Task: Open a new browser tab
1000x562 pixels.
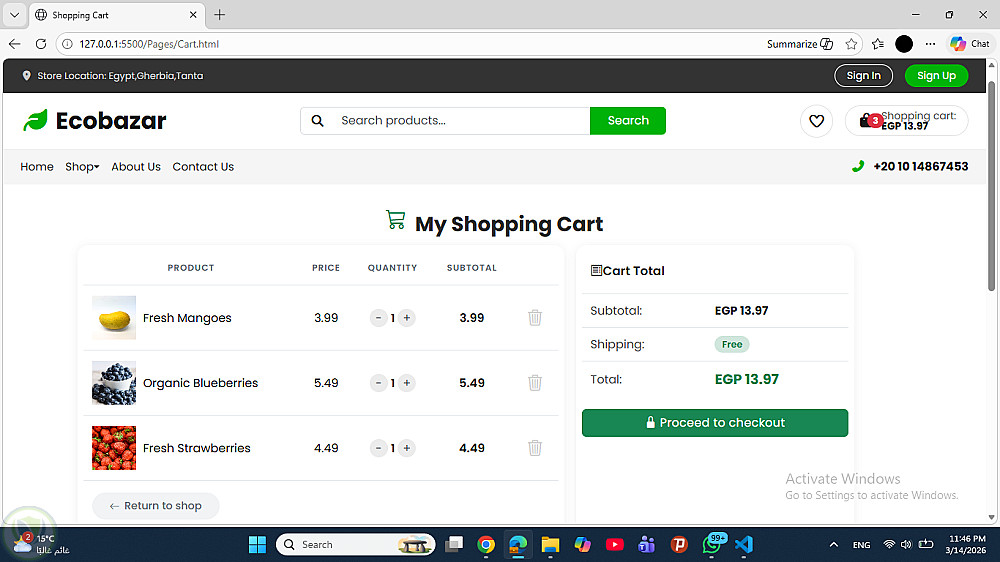Action: point(219,15)
